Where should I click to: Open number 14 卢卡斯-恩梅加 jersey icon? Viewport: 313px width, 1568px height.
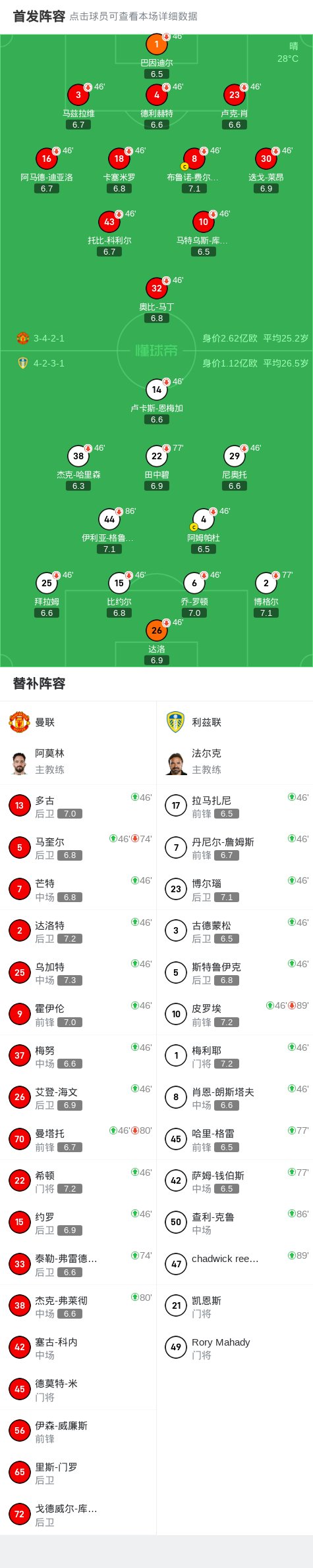[157, 390]
